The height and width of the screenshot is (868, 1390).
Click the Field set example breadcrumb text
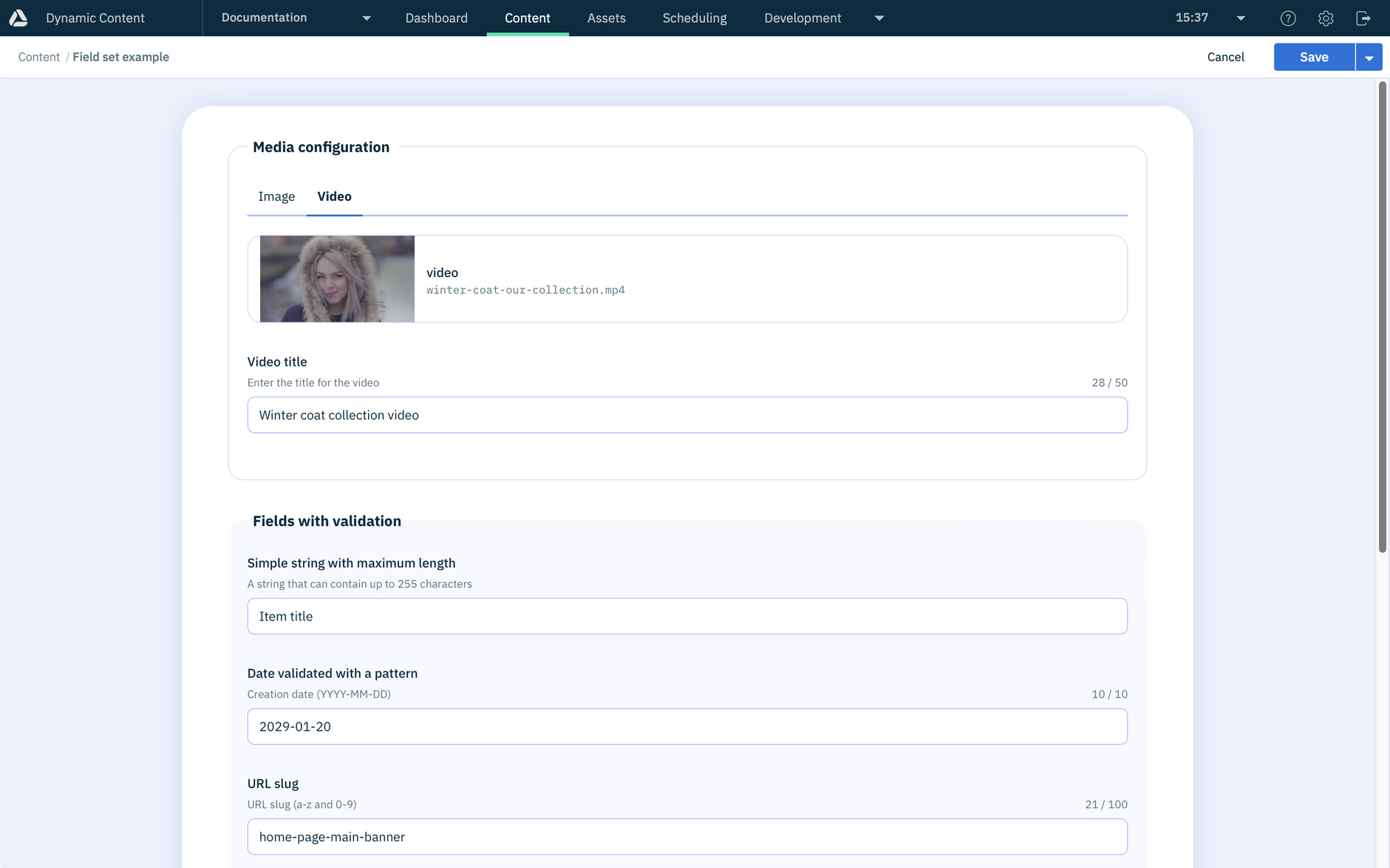coord(120,57)
